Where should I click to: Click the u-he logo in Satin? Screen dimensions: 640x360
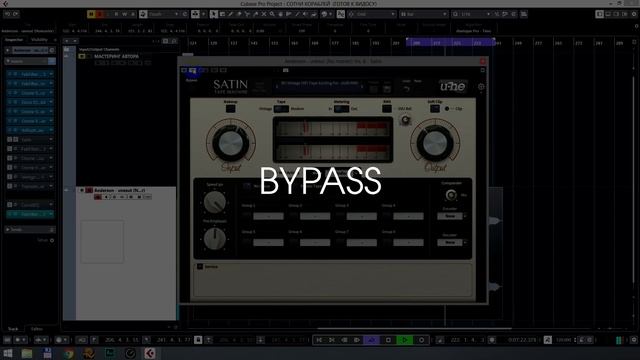pyautogui.click(x=453, y=86)
